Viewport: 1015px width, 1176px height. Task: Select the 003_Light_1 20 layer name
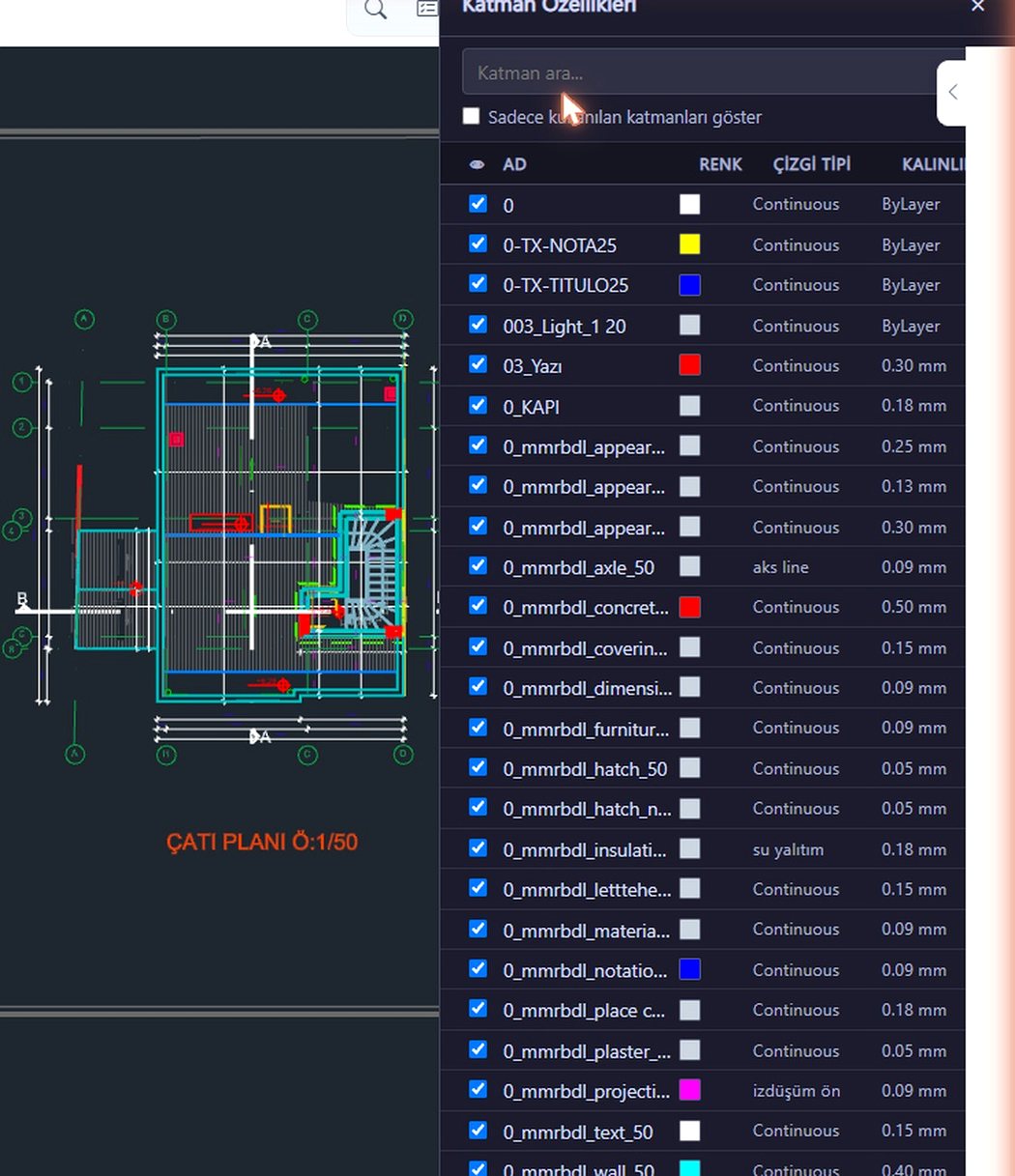tap(565, 326)
